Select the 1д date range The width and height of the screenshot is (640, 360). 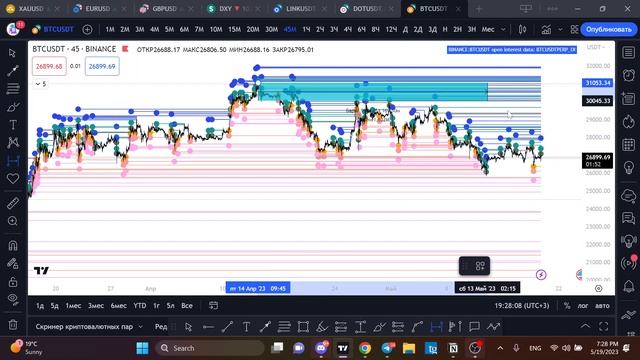40,306
